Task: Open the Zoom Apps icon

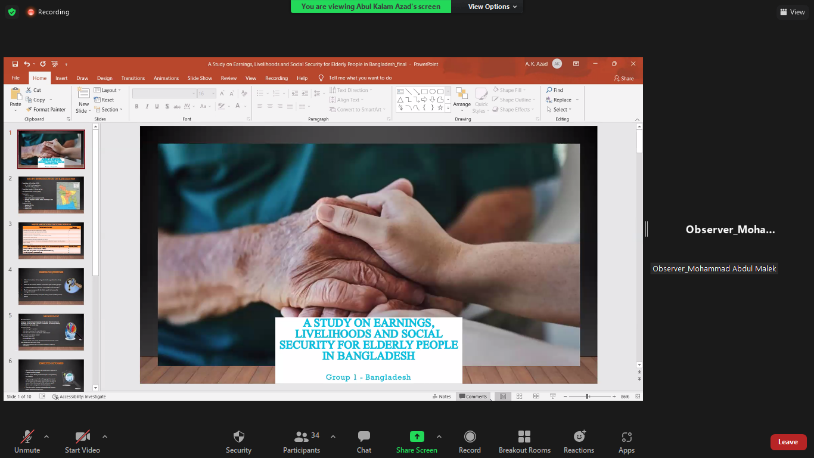Action: tap(627, 436)
